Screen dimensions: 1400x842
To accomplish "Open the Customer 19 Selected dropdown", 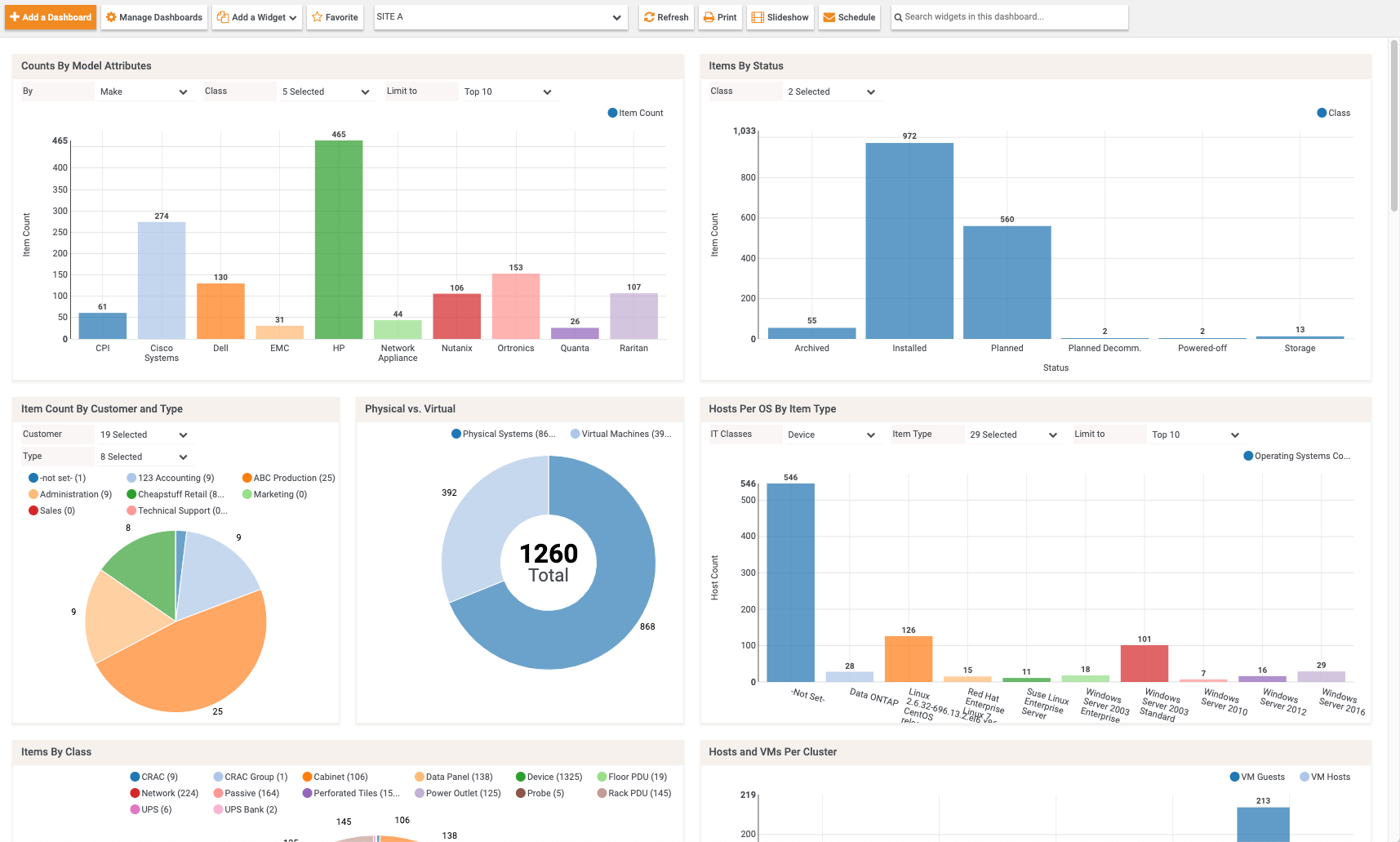I will [x=144, y=434].
